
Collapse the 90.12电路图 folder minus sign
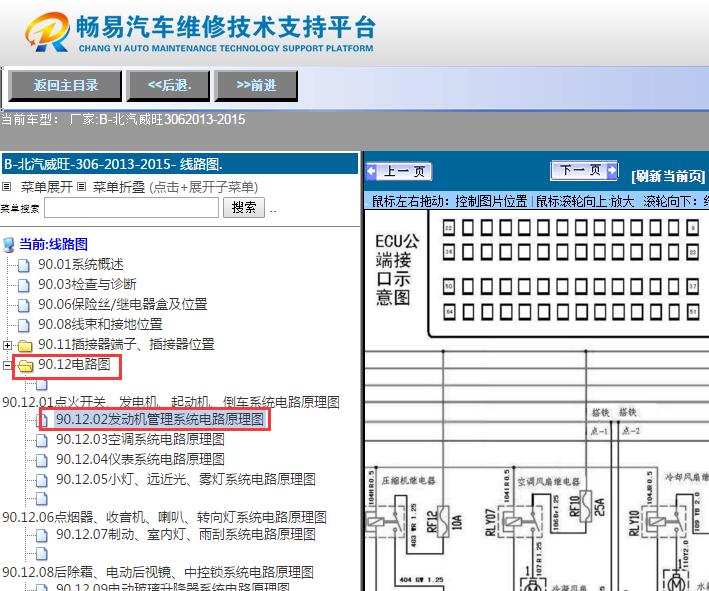coord(7,365)
